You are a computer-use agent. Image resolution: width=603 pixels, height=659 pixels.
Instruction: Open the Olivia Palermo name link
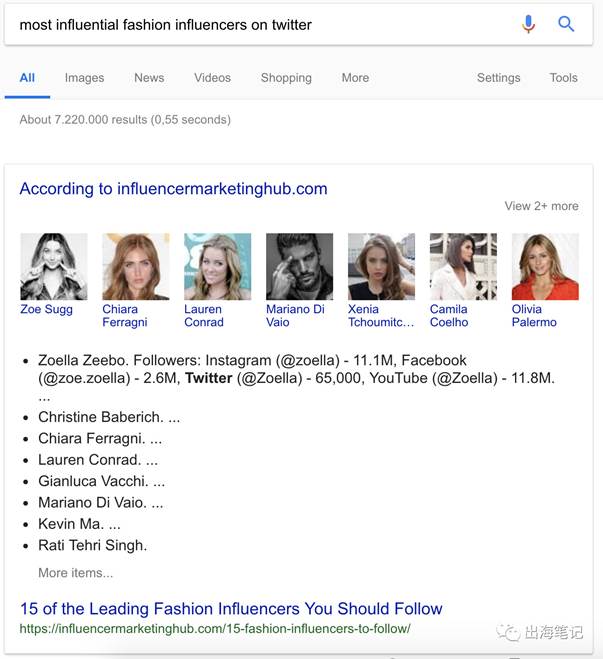(x=534, y=316)
